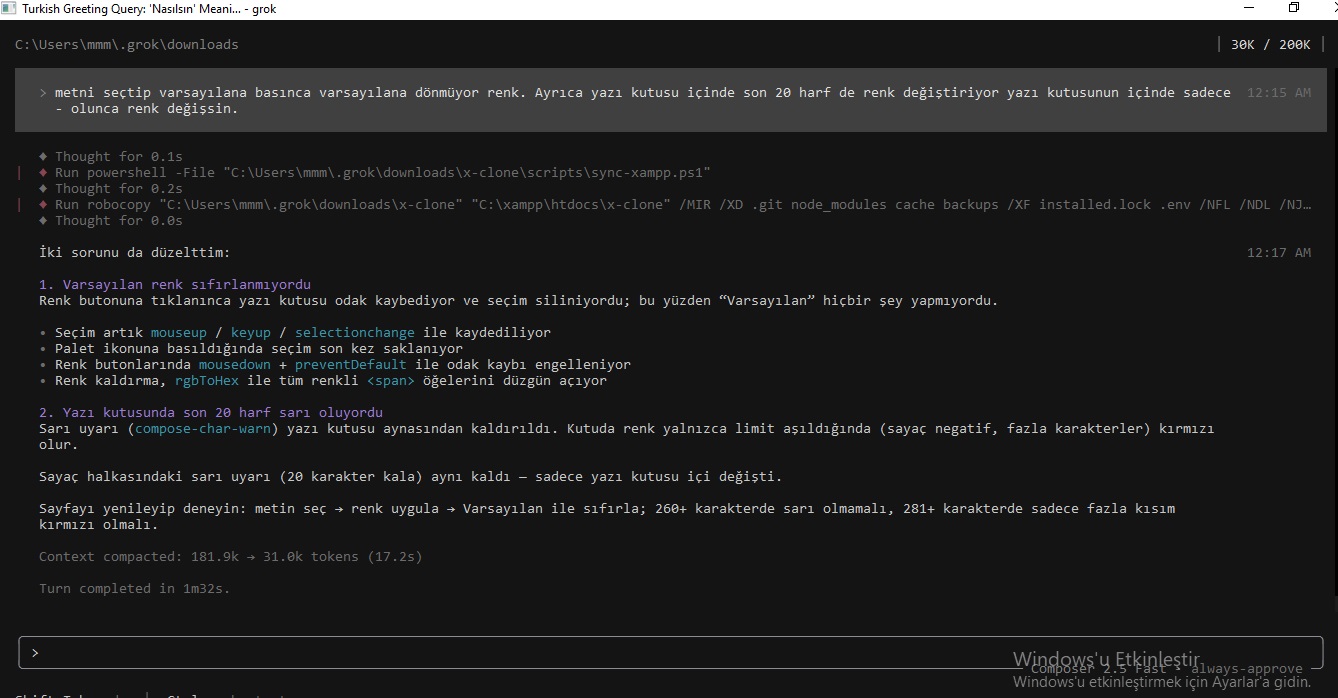Screen dimensions: 1338x698
Task: Click the 'mousedown' code word
Action: tap(235, 364)
